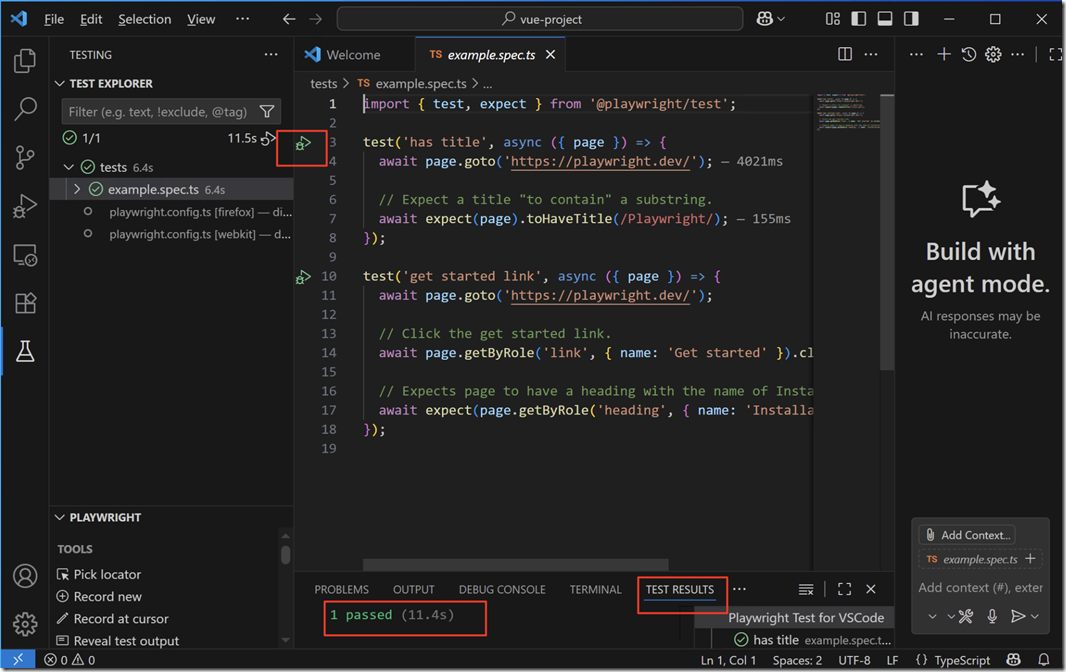Viewport: 1066px width, 672px height.
Task: Enable the playwright.config.ts [firefox] project
Action: [x=88, y=212]
